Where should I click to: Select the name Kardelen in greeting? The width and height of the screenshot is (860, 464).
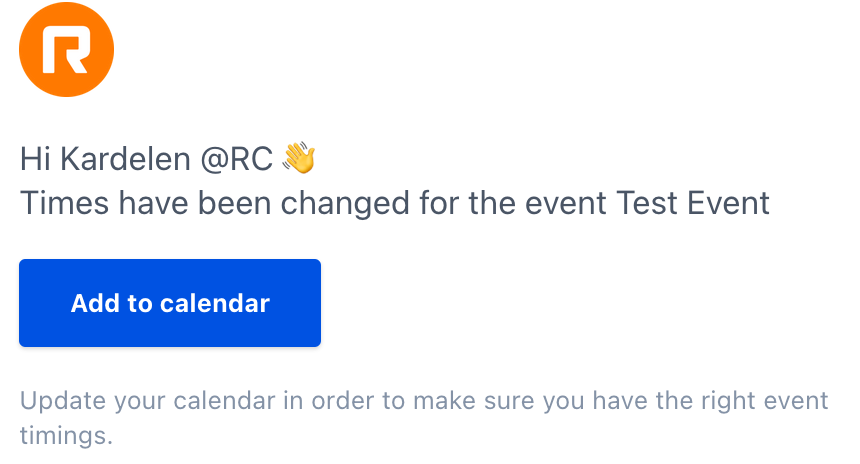[x=125, y=159]
